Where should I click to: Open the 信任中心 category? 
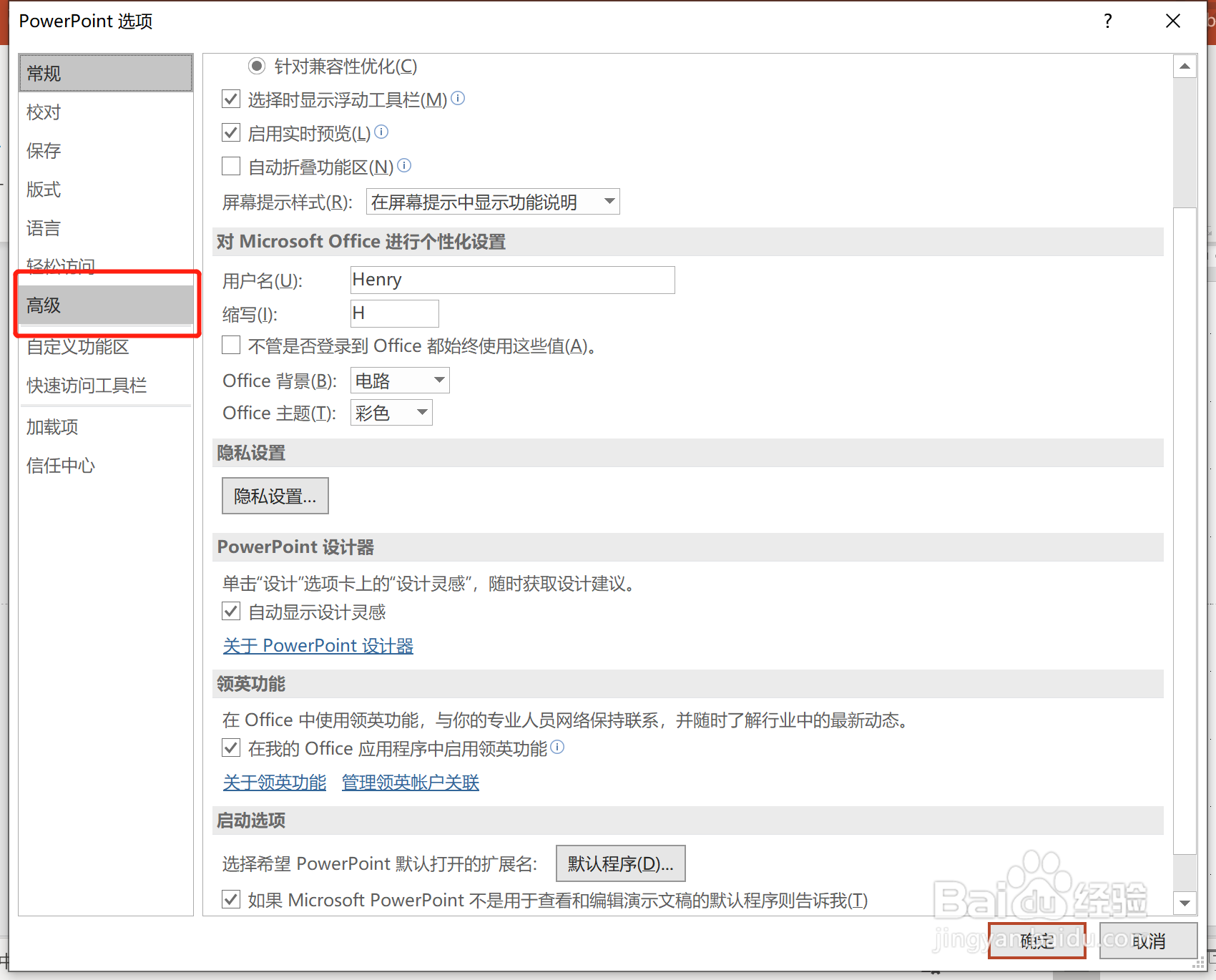[106, 466]
